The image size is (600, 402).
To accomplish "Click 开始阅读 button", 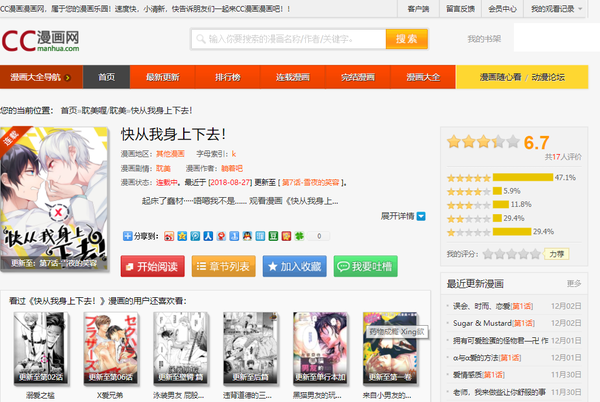I will tap(153, 266).
